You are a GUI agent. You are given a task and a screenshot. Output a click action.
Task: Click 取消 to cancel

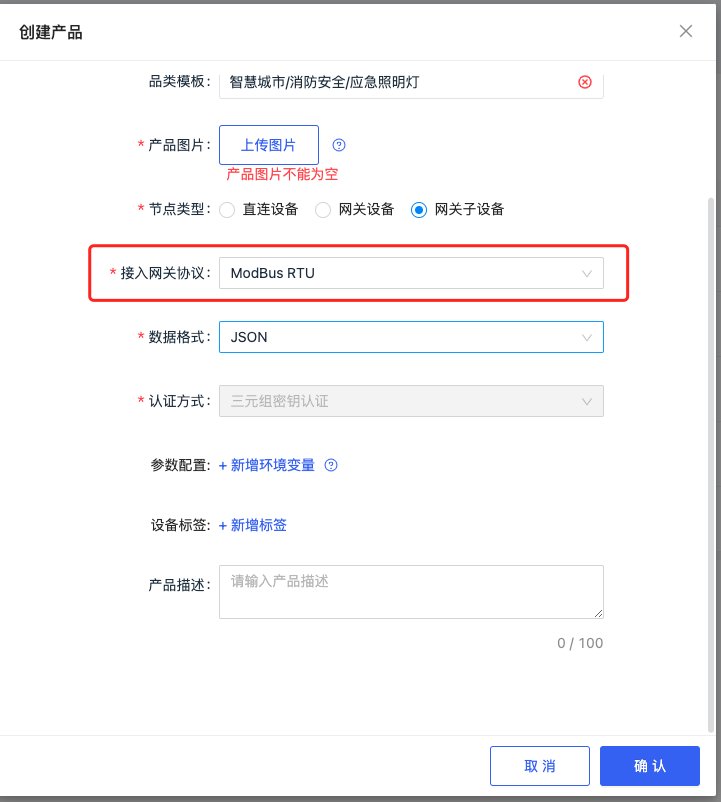point(539,766)
